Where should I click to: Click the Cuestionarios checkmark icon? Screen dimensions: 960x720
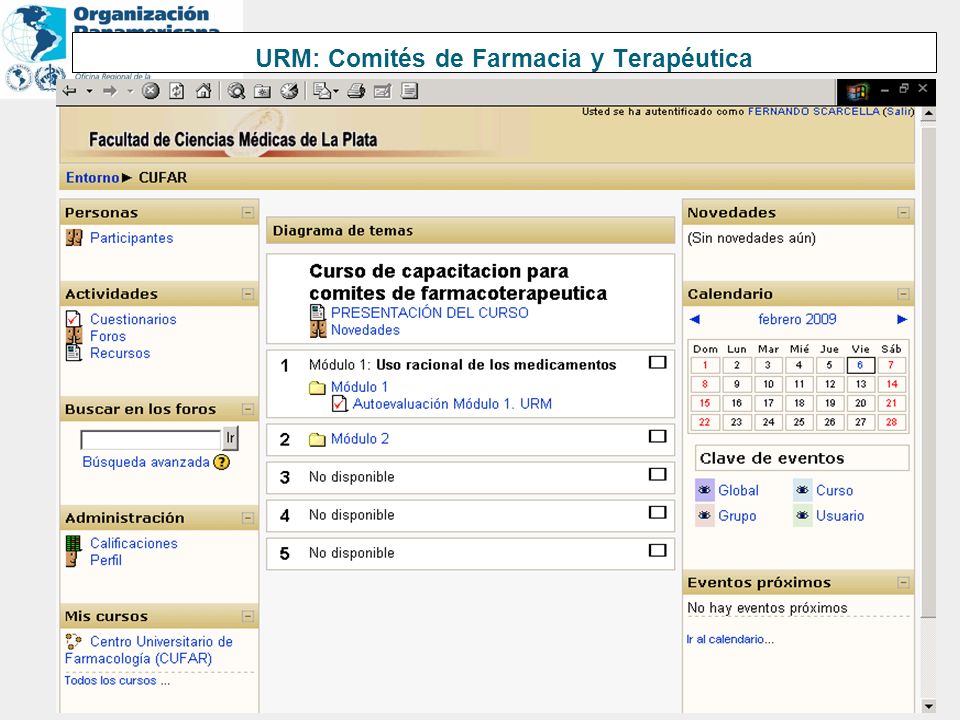point(73,318)
